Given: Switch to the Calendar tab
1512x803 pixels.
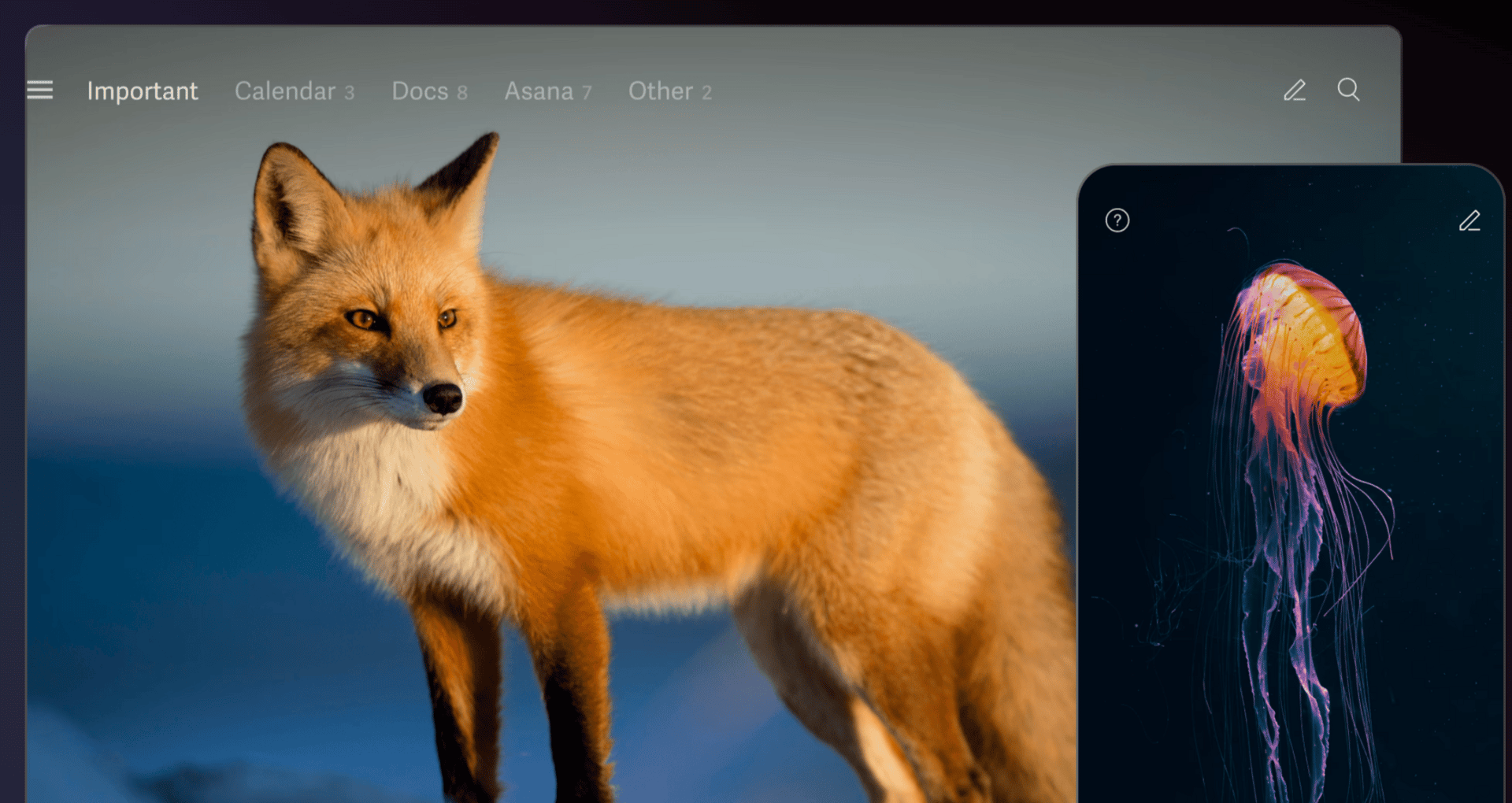Looking at the screenshot, I should [295, 91].
